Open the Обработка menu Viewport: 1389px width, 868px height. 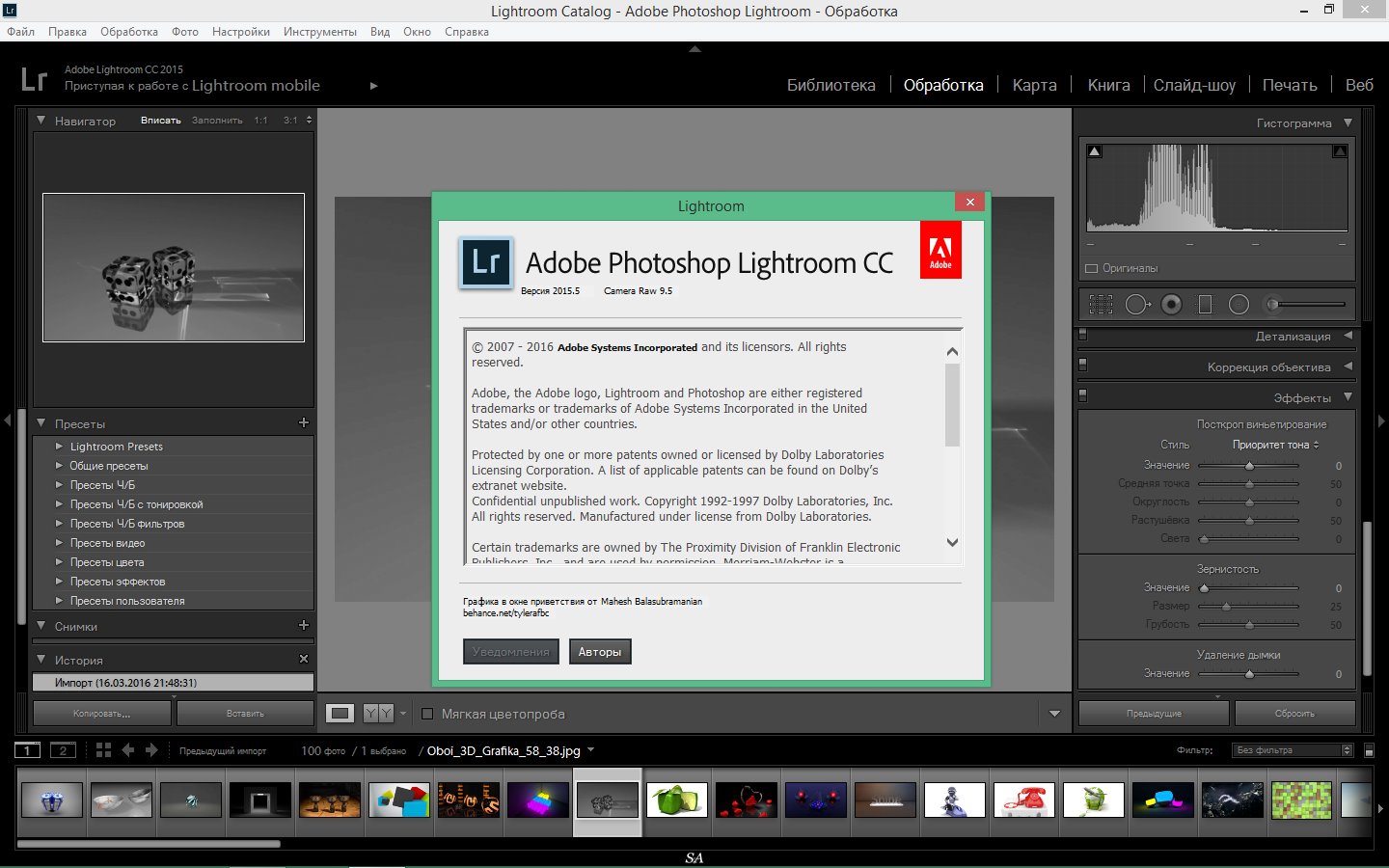coord(129,32)
